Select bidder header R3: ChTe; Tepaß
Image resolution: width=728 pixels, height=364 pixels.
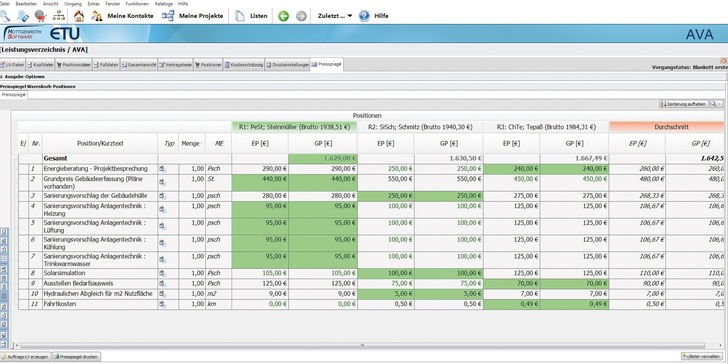click(x=546, y=126)
